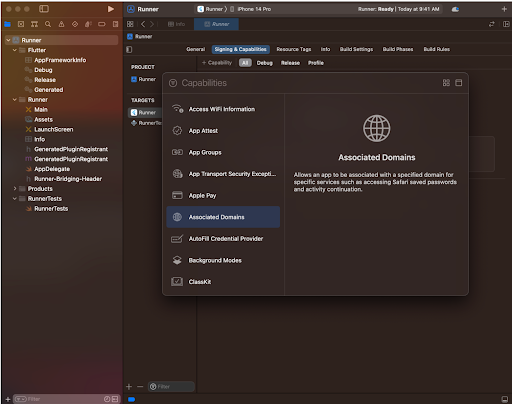Open the Find navigator magnifier icon
Viewport: 512px width, 404px height.
[48, 24]
